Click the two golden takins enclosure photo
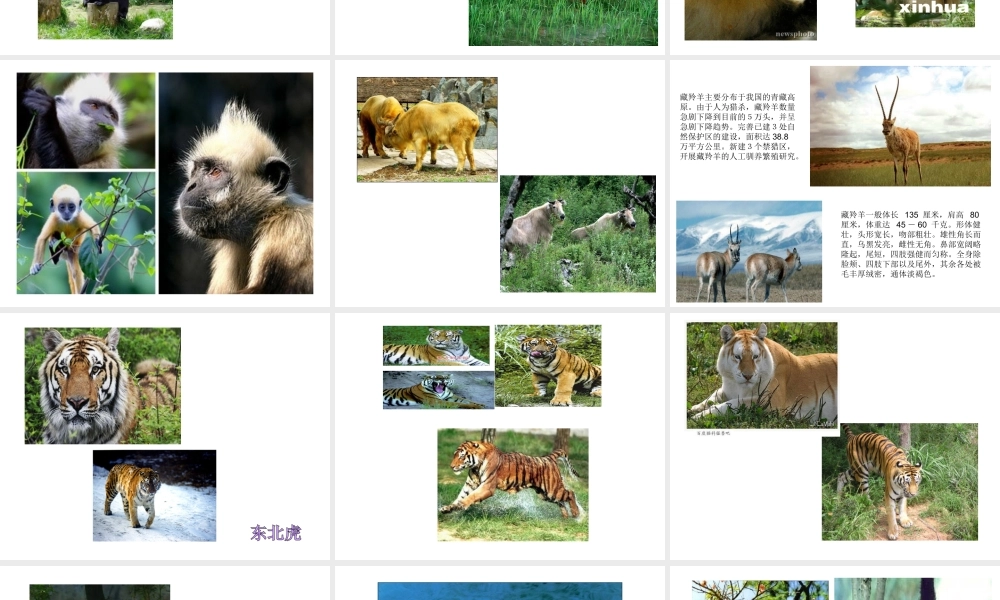 click(427, 129)
